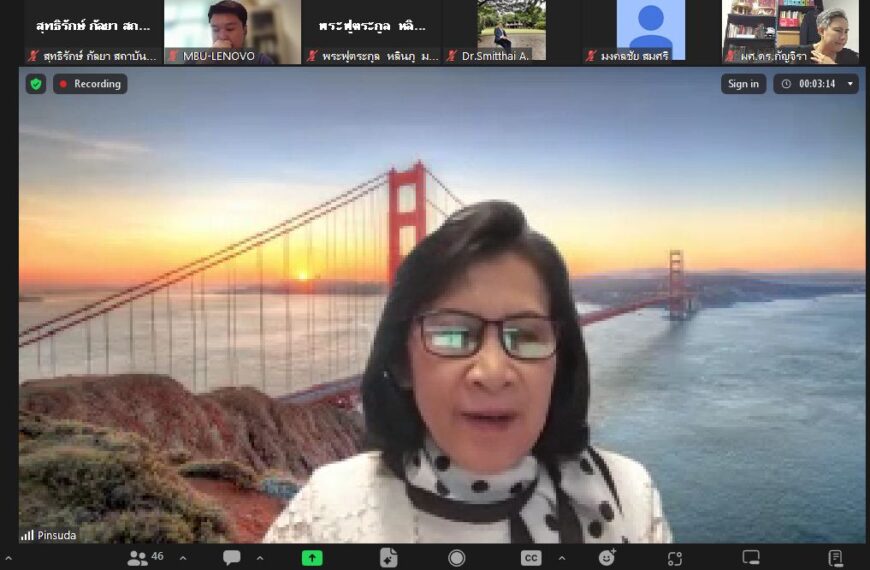Image resolution: width=870 pixels, height=570 pixels.
Task: Open the meeting timer dropdown
Action: [x=851, y=84]
